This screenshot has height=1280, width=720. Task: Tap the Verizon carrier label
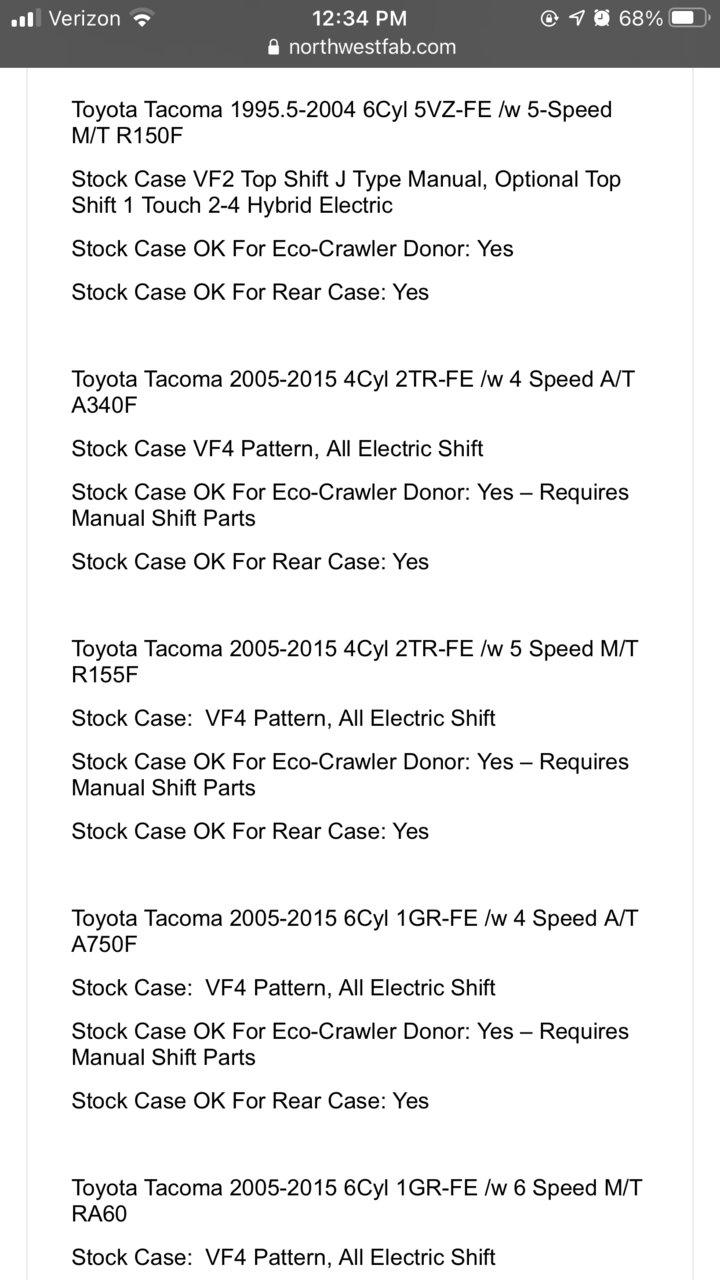pos(84,18)
